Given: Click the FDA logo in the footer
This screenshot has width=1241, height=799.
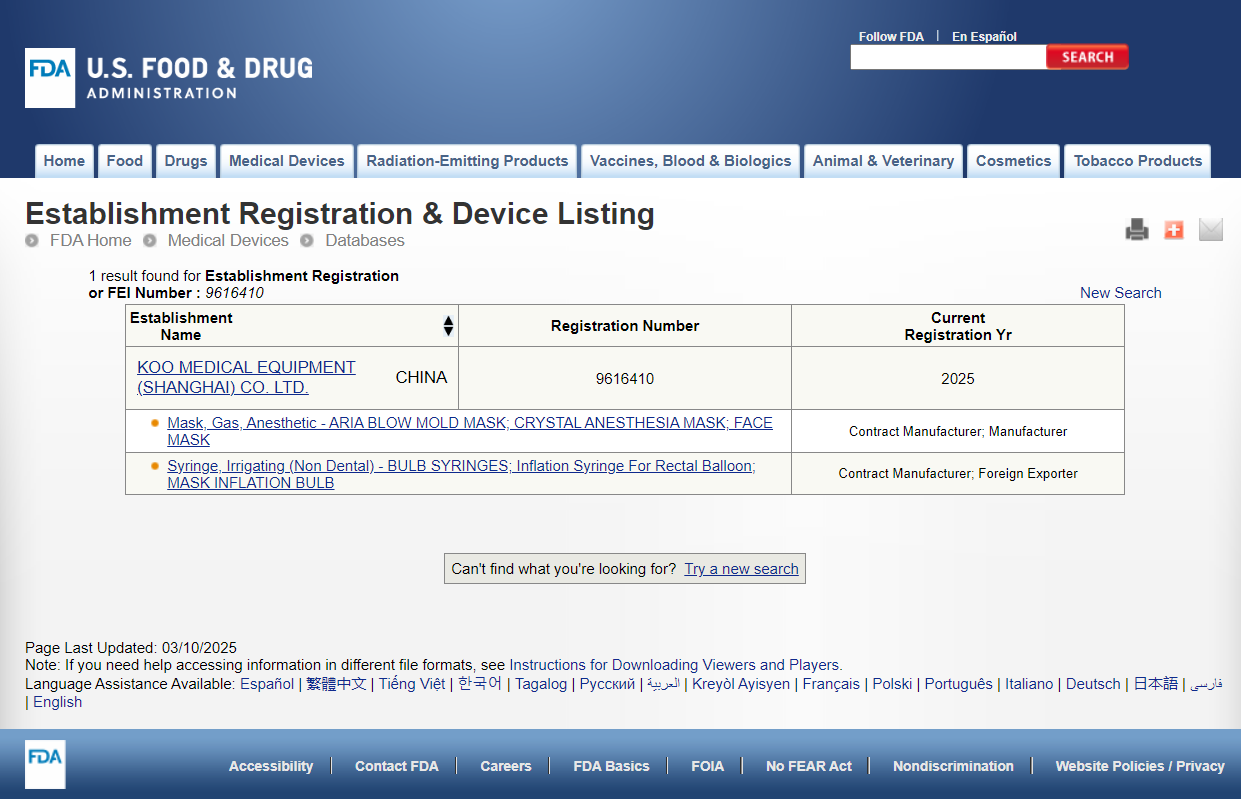Looking at the screenshot, I should pos(45,765).
